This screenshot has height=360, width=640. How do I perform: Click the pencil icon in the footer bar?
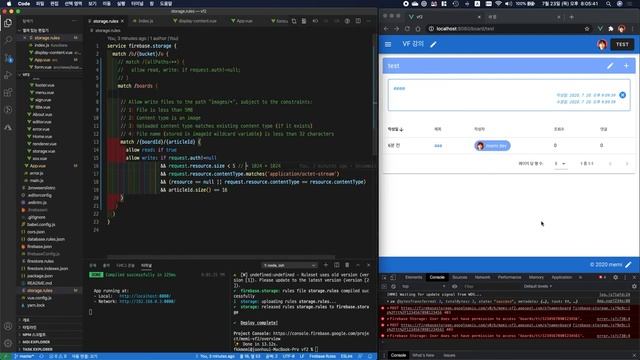(x=628, y=265)
